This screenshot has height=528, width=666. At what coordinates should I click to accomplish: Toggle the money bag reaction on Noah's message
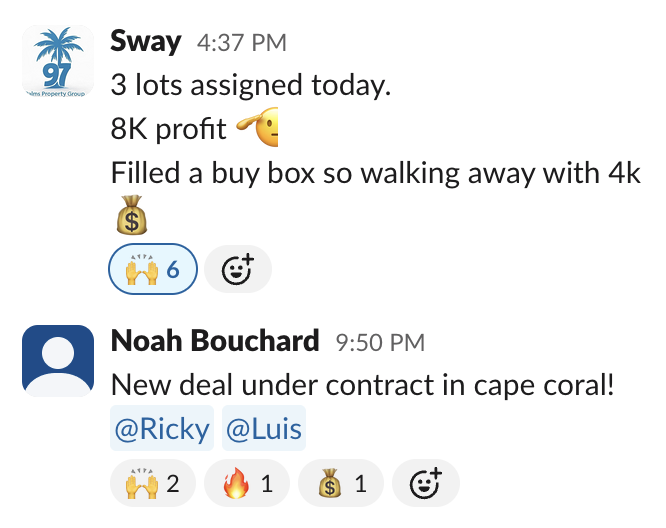click(x=341, y=483)
